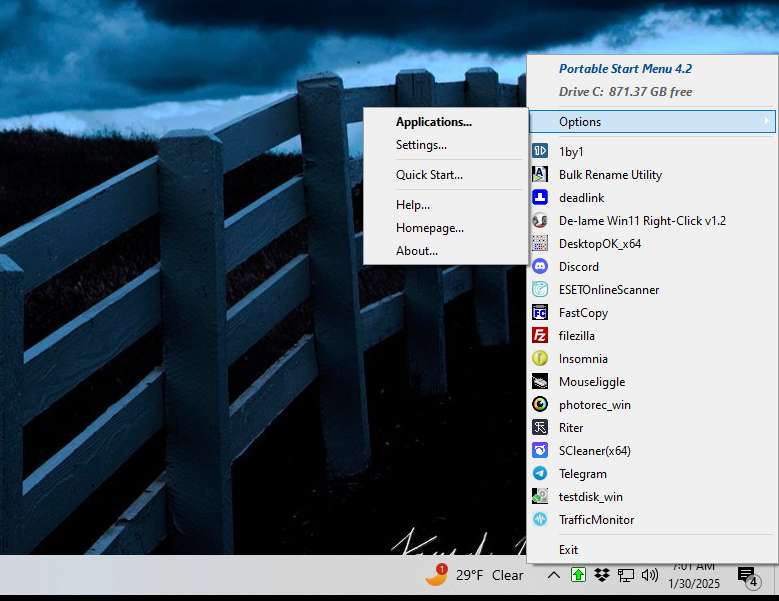Click the Riter app icon
The height and width of the screenshot is (601, 779).
point(540,427)
